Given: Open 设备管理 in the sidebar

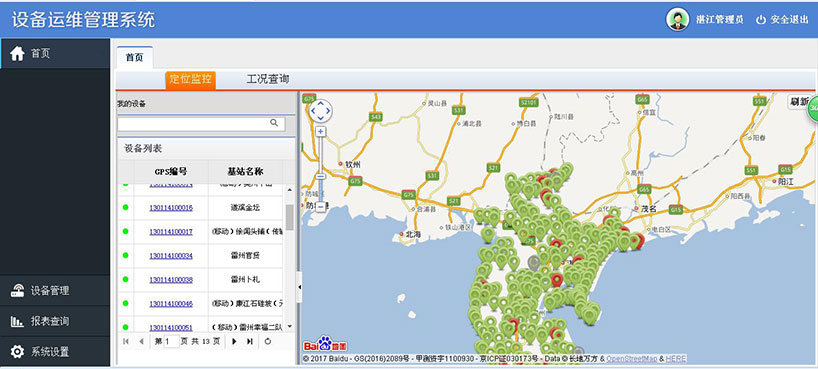Looking at the screenshot, I should (55, 291).
